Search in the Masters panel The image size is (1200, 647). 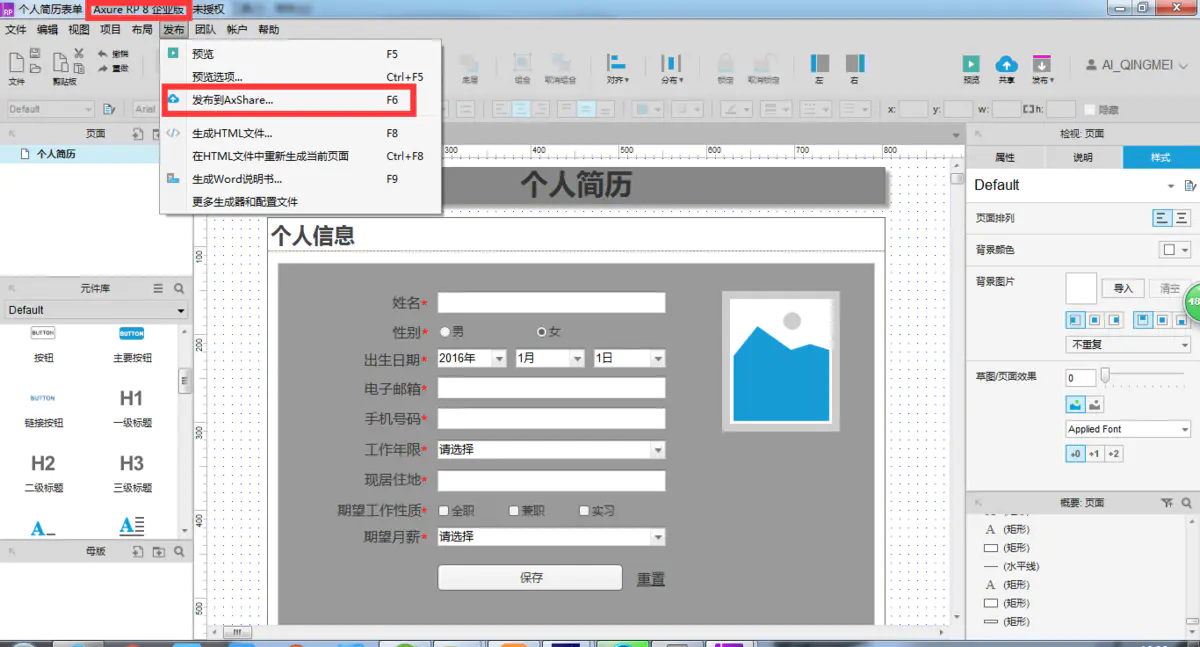(179, 551)
